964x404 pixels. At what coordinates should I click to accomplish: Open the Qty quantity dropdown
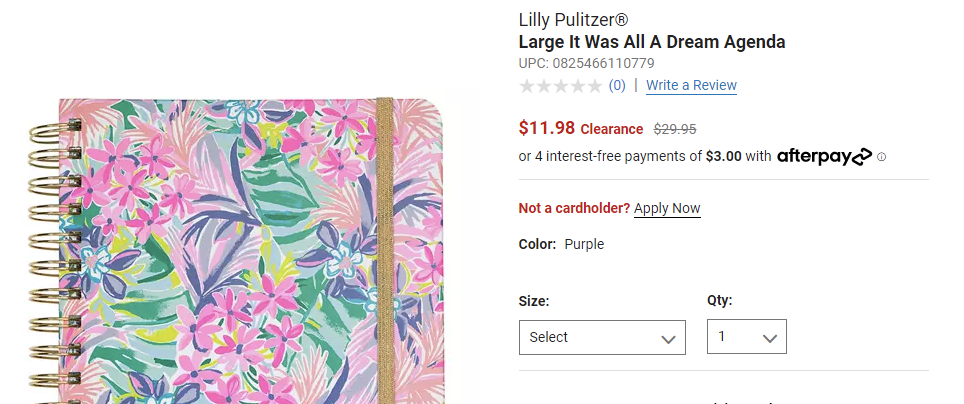point(745,337)
